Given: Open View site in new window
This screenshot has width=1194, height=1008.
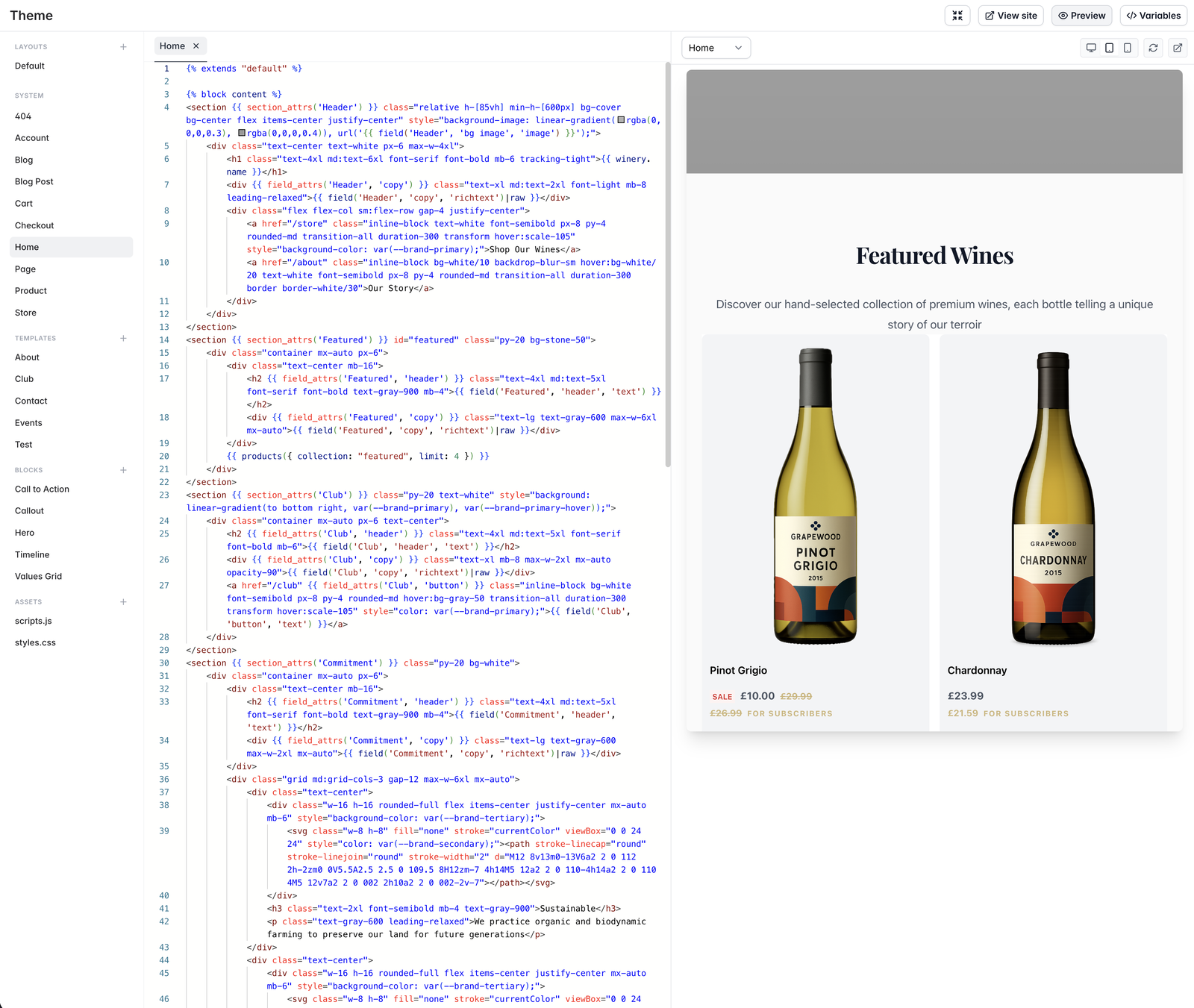Looking at the screenshot, I should pos(1011,16).
